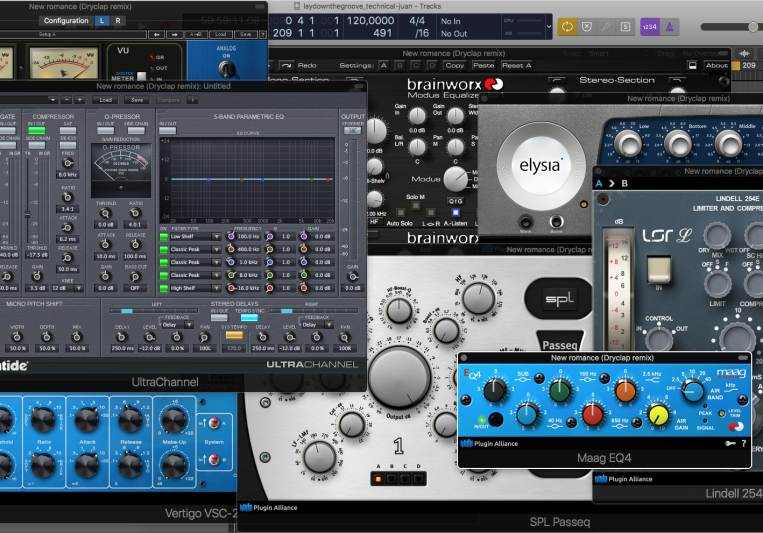The width and height of the screenshot is (763, 533).
Task: Click the brainworx Paste button
Action: pos(483,65)
